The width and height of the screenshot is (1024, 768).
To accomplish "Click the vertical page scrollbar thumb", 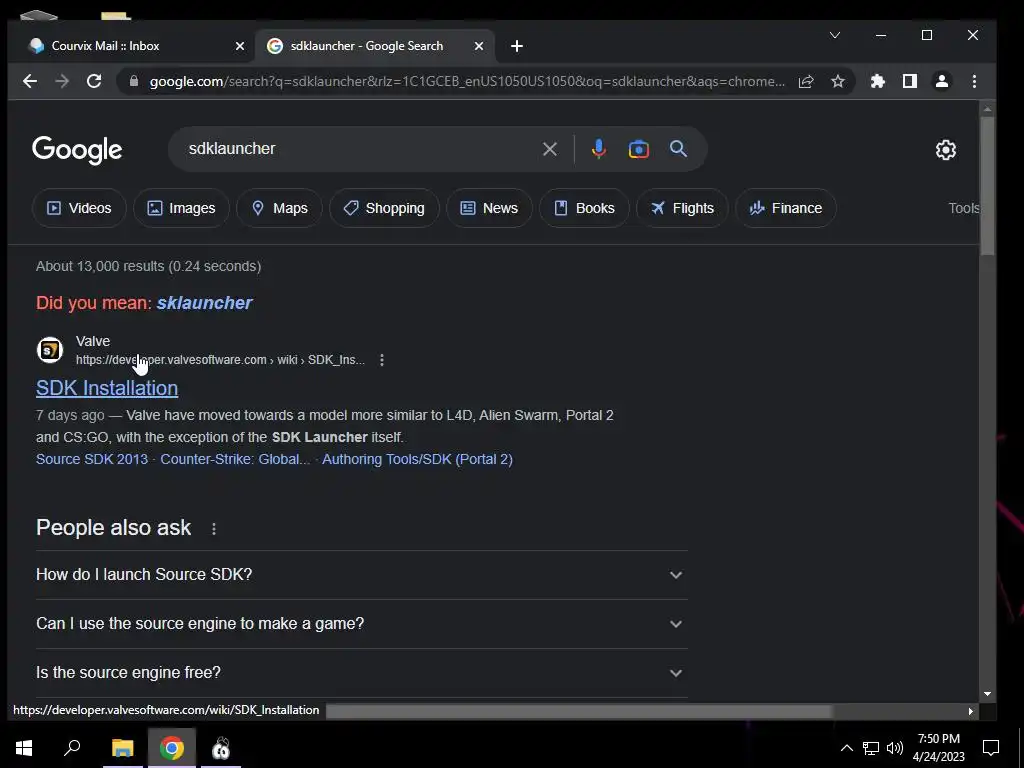I will pyautogui.click(x=987, y=186).
